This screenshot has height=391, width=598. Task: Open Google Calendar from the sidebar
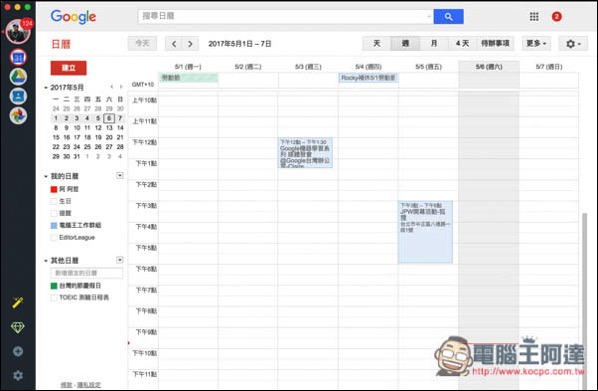(18, 58)
